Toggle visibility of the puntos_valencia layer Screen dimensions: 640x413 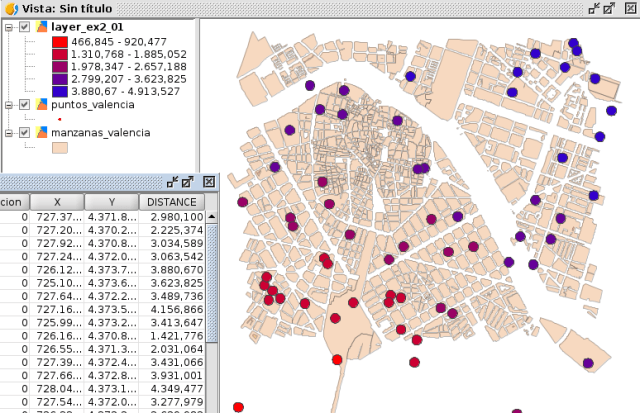25,104
